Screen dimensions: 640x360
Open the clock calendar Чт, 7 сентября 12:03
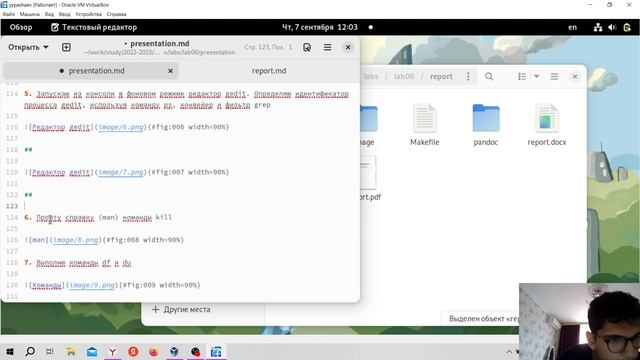(x=320, y=27)
